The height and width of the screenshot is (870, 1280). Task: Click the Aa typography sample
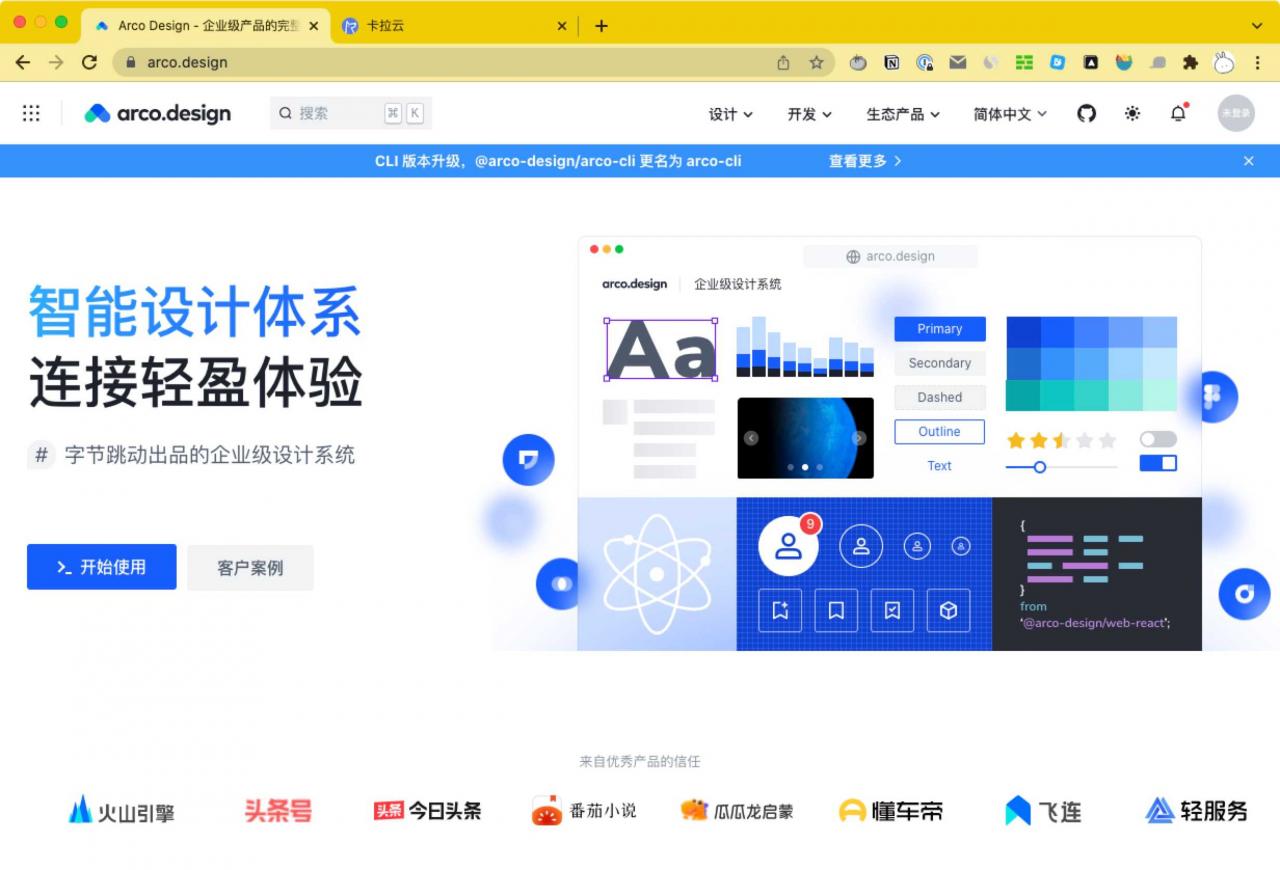tap(660, 350)
